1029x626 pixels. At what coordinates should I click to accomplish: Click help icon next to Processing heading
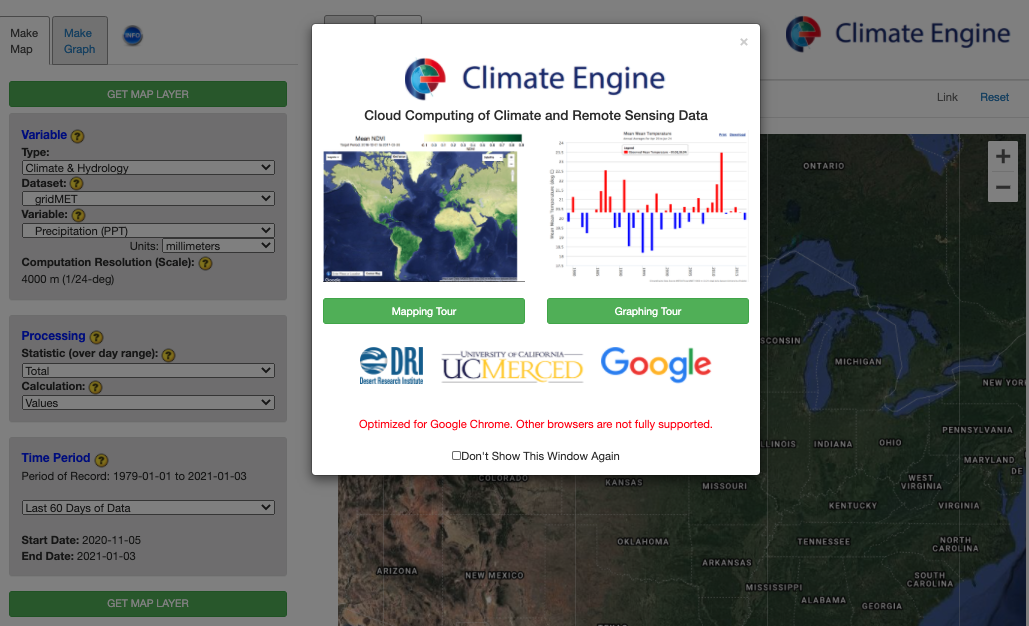coord(96,337)
